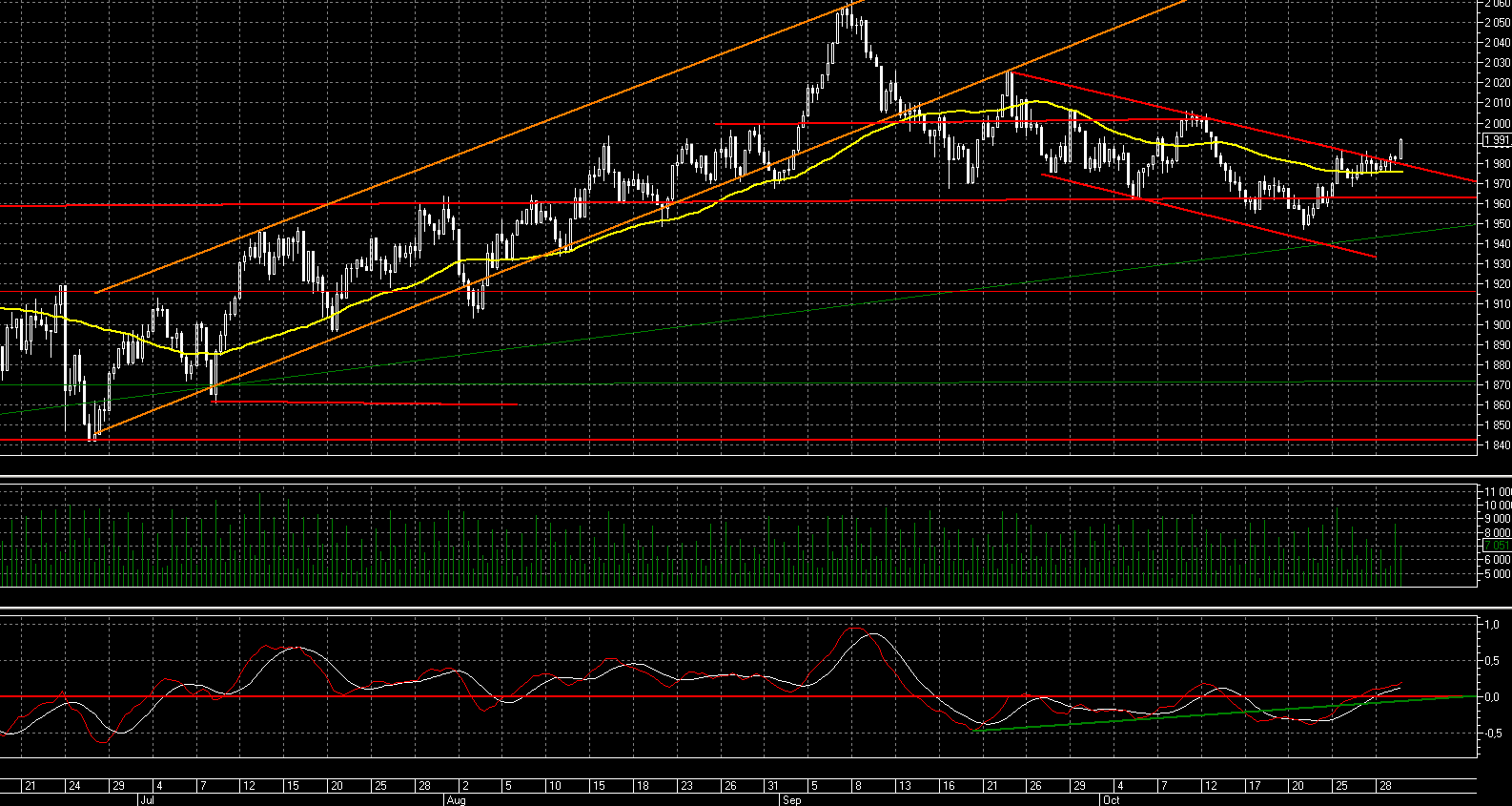Click the 2 020 price axis label
Screen dimensions: 1512x806
1498,82
